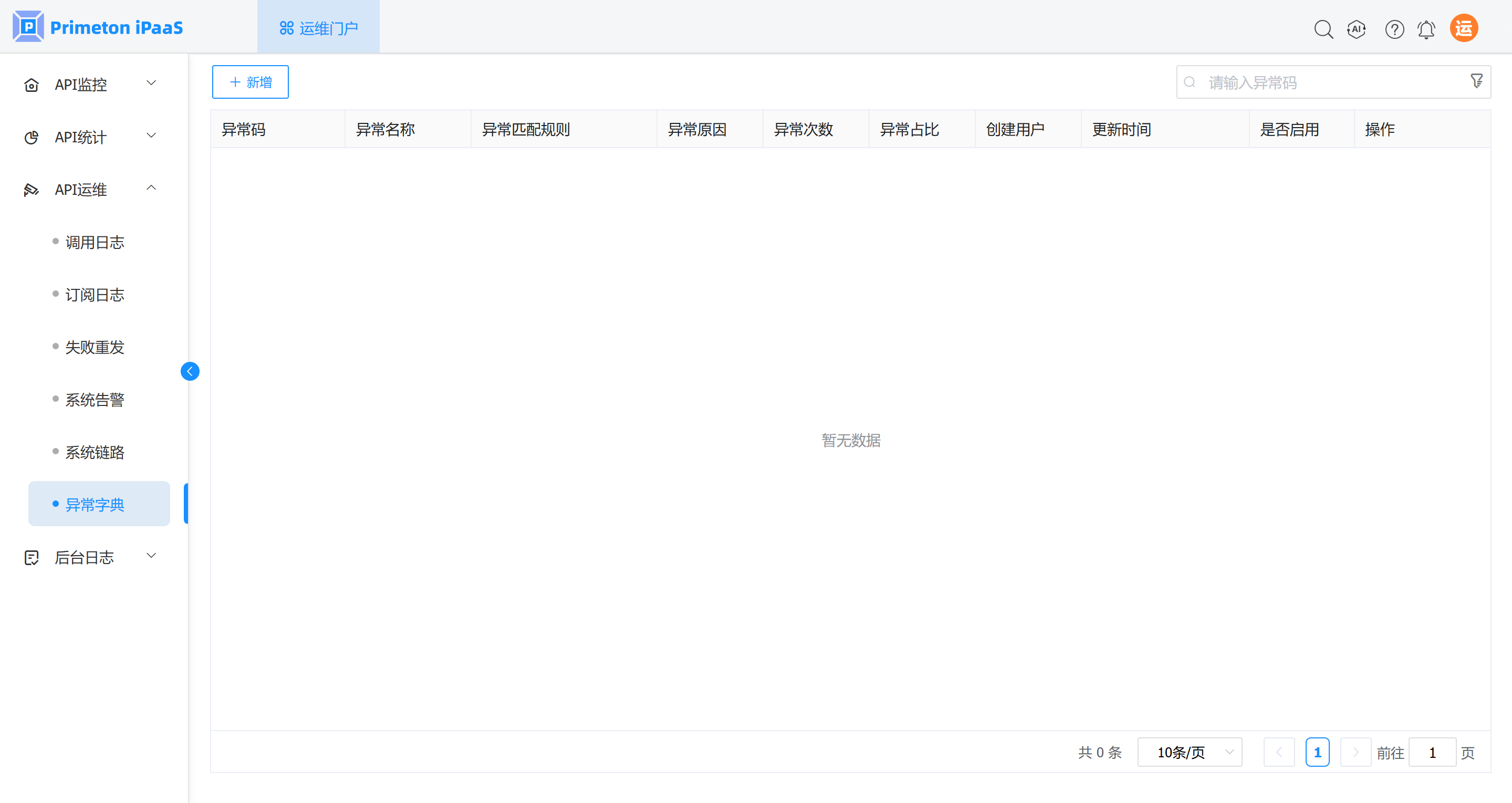The image size is (1512, 803).
Task: Open the 10条/页 page size dropdown
Action: 1189,752
